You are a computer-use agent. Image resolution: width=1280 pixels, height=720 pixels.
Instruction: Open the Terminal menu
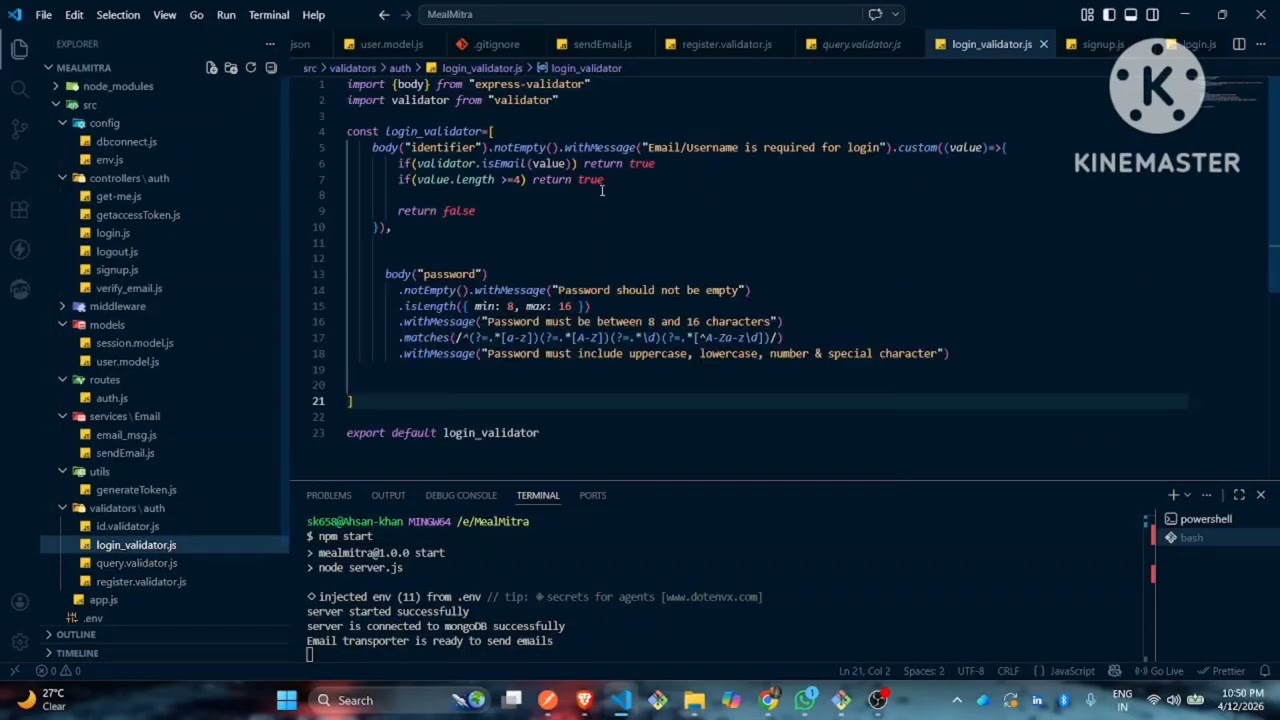click(x=269, y=15)
